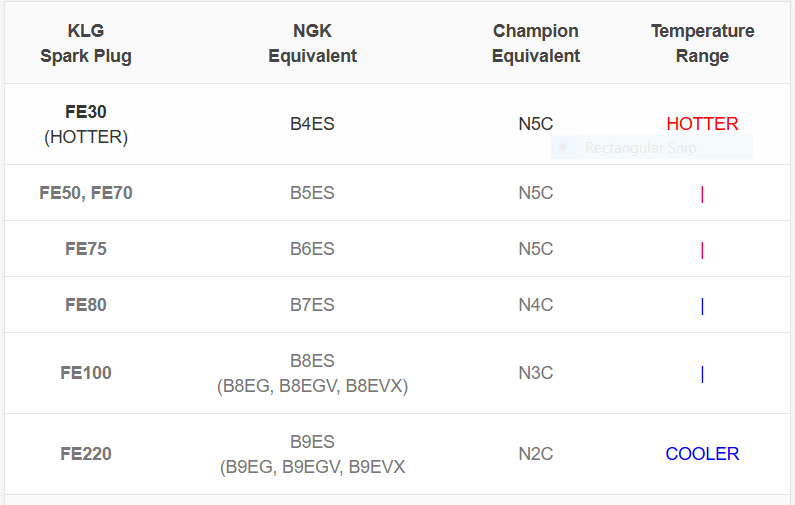This screenshot has width=795, height=505.
Task: Select the FE100 cell
Action: 86,373
